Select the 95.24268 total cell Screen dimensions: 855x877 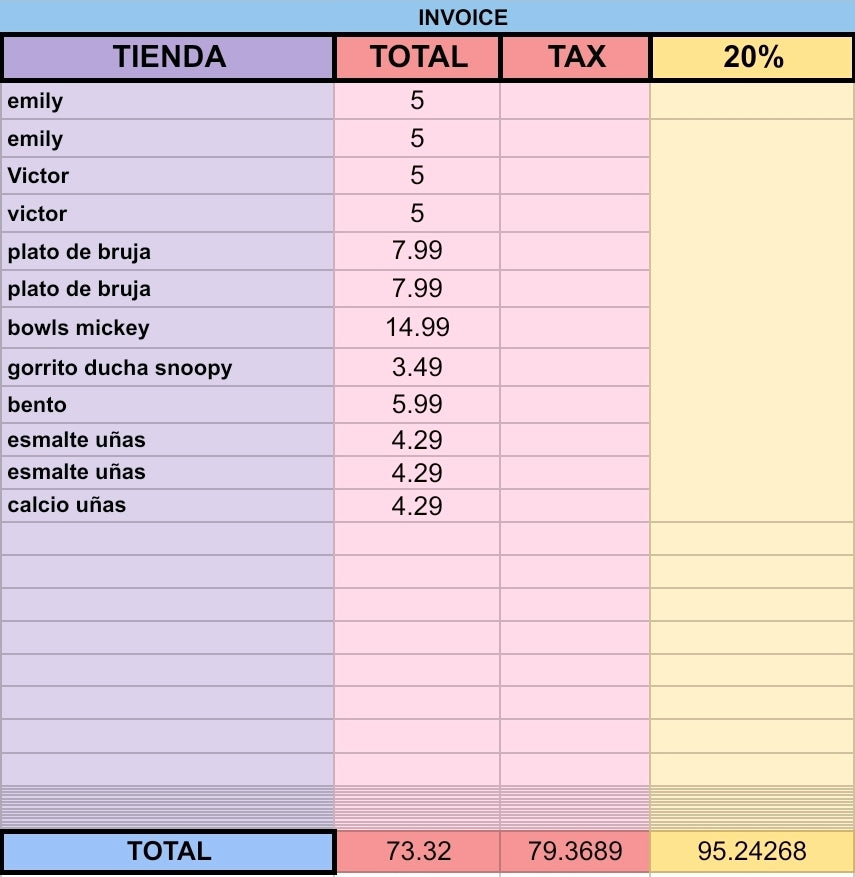click(x=752, y=851)
